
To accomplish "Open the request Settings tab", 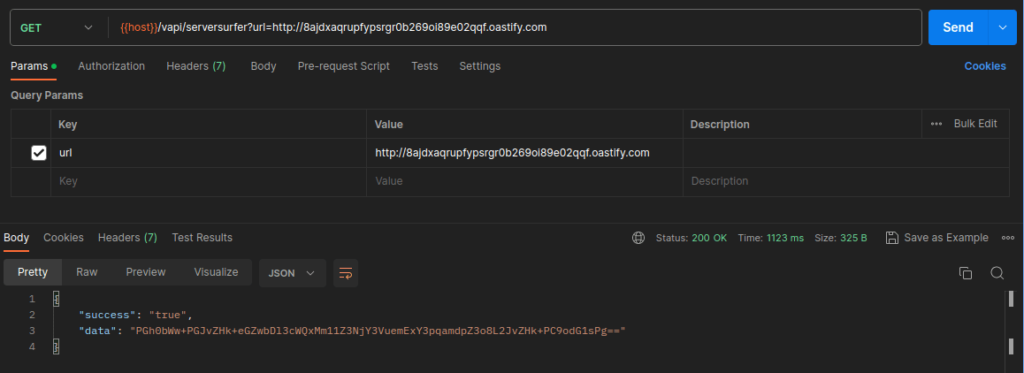I will [x=480, y=66].
